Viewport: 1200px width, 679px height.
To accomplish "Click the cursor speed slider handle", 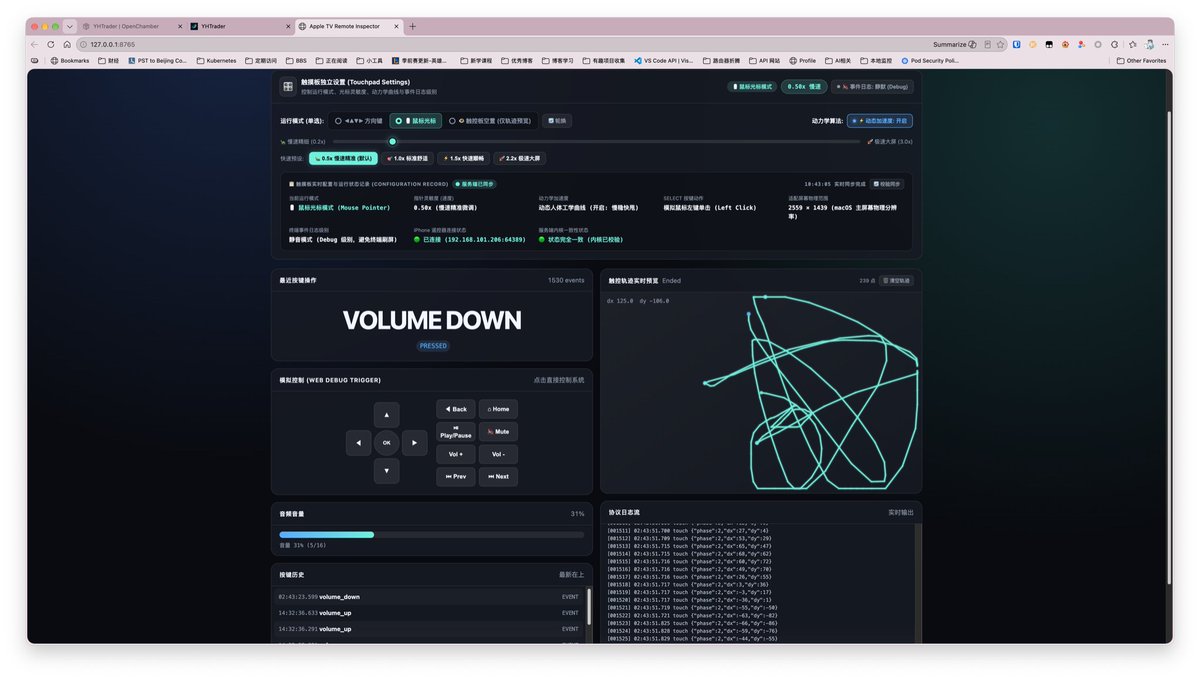I will (x=392, y=142).
